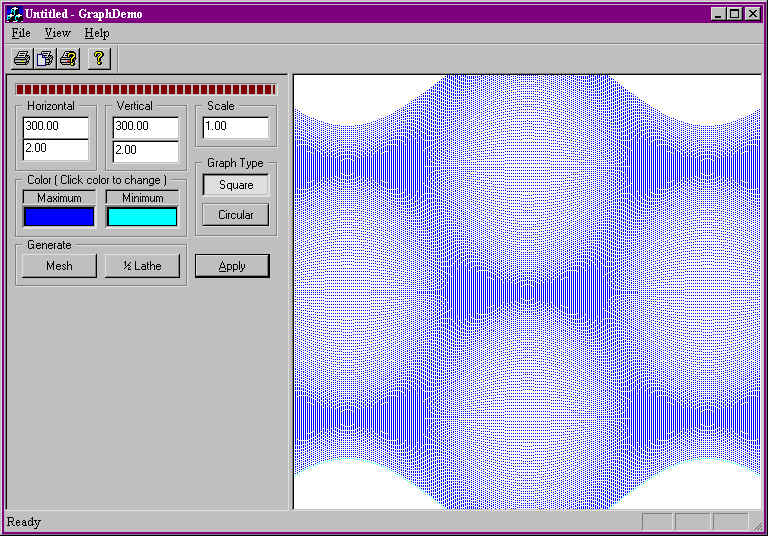Switch graph type to Circular

236,215
